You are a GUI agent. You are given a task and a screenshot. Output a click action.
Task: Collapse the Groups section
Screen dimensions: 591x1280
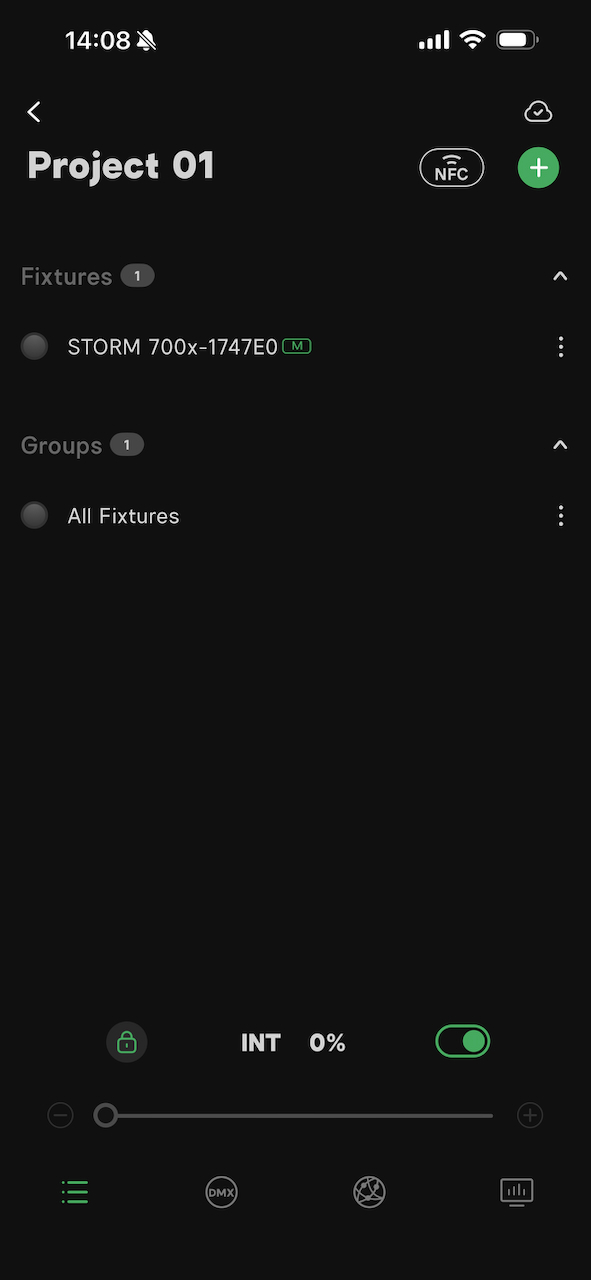pos(560,444)
